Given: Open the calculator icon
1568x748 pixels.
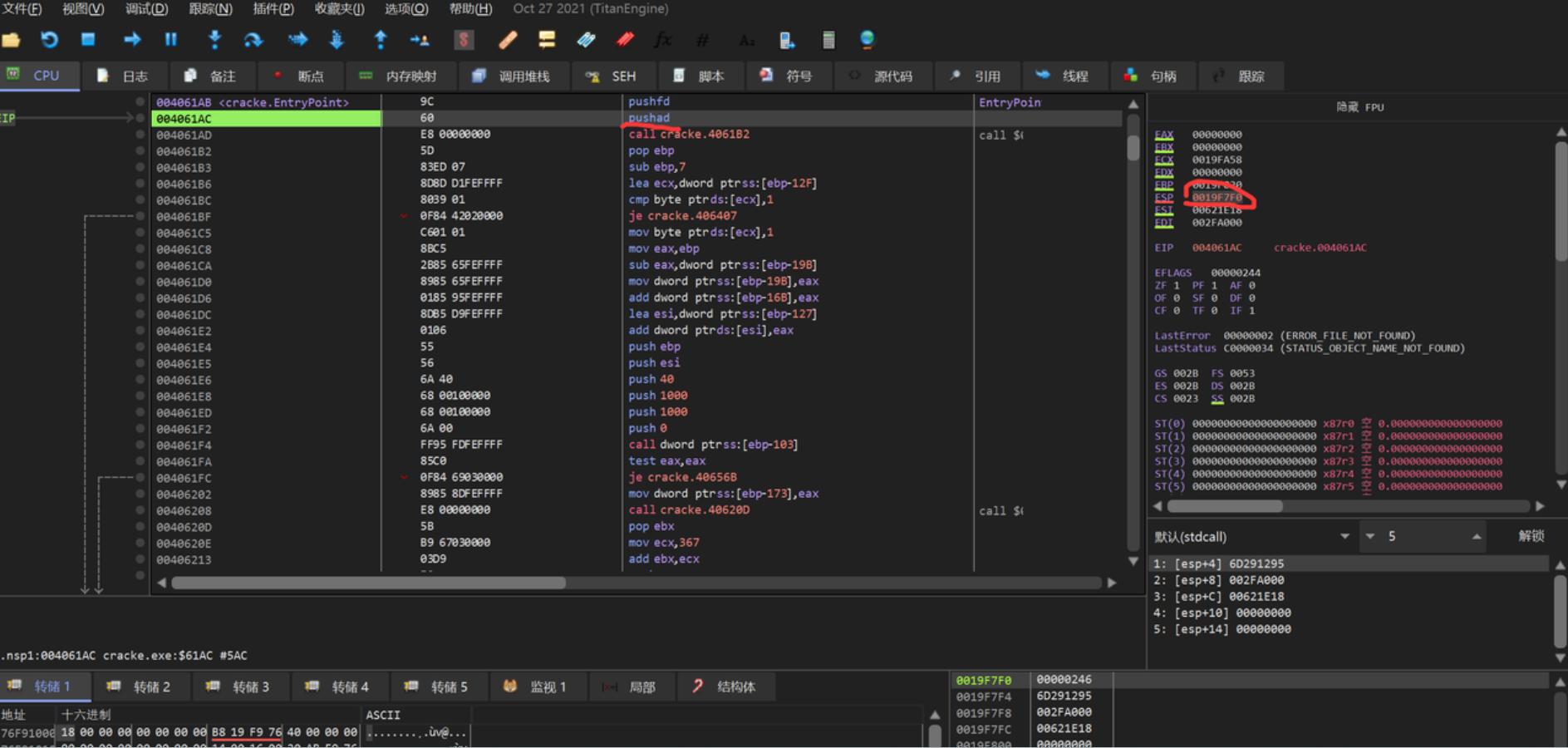Looking at the screenshot, I should click(x=828, y=39).
